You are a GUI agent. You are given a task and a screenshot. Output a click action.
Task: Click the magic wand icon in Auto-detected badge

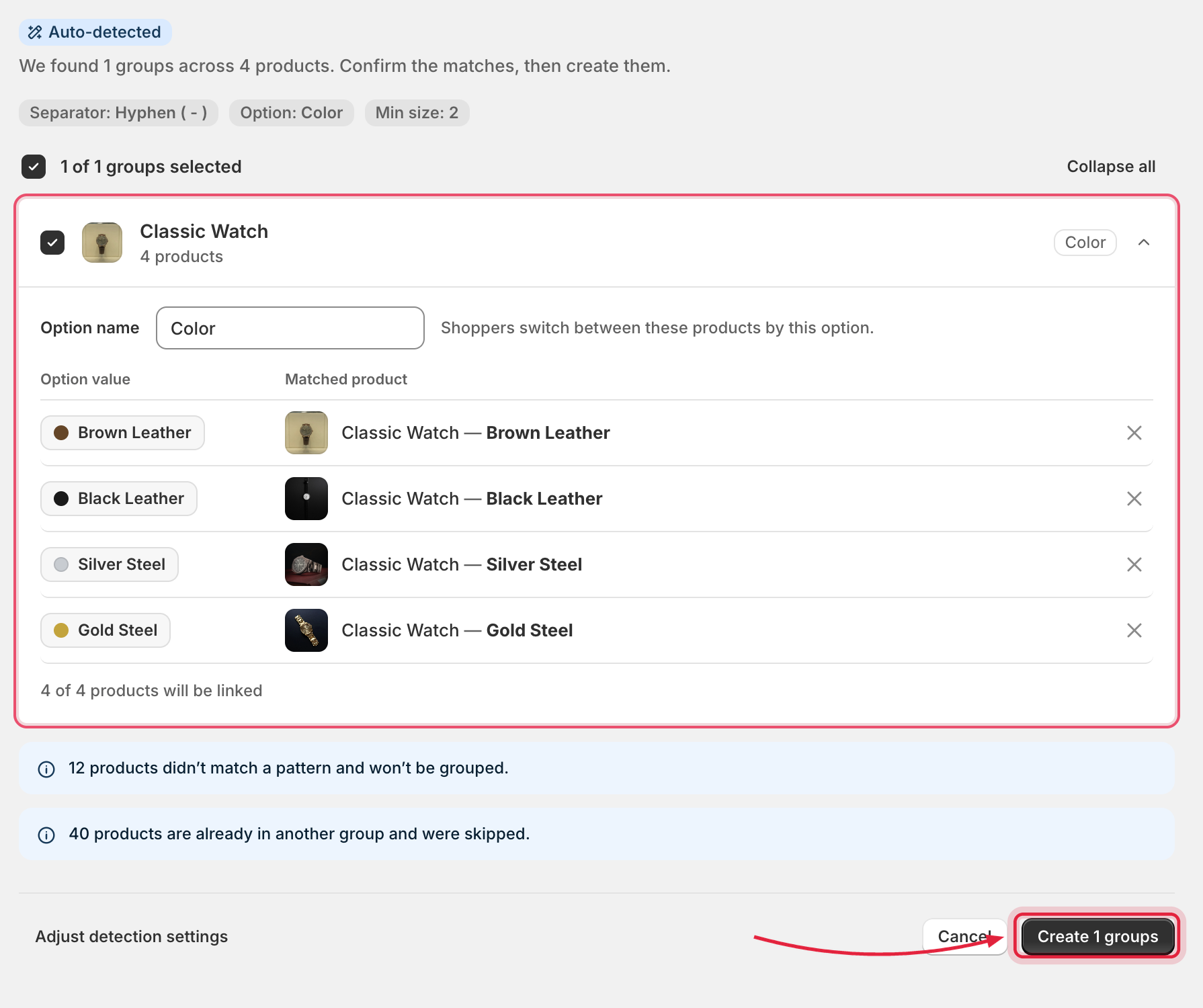tap(35, 32)
